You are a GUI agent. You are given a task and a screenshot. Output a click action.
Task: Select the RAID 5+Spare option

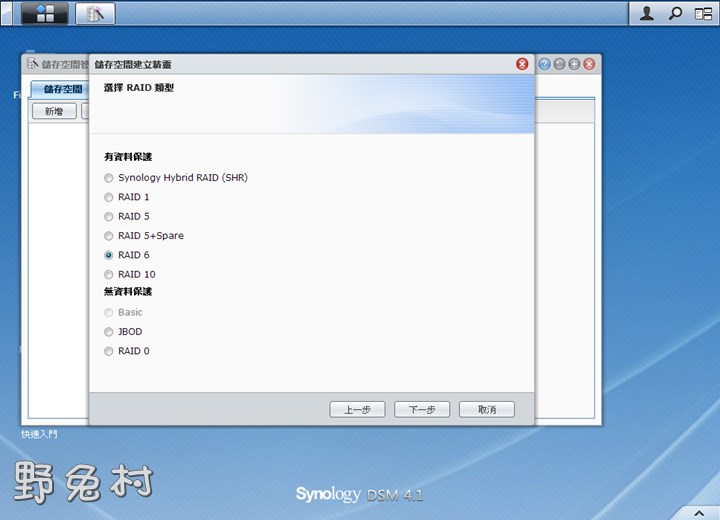click(x=108, y=236)
